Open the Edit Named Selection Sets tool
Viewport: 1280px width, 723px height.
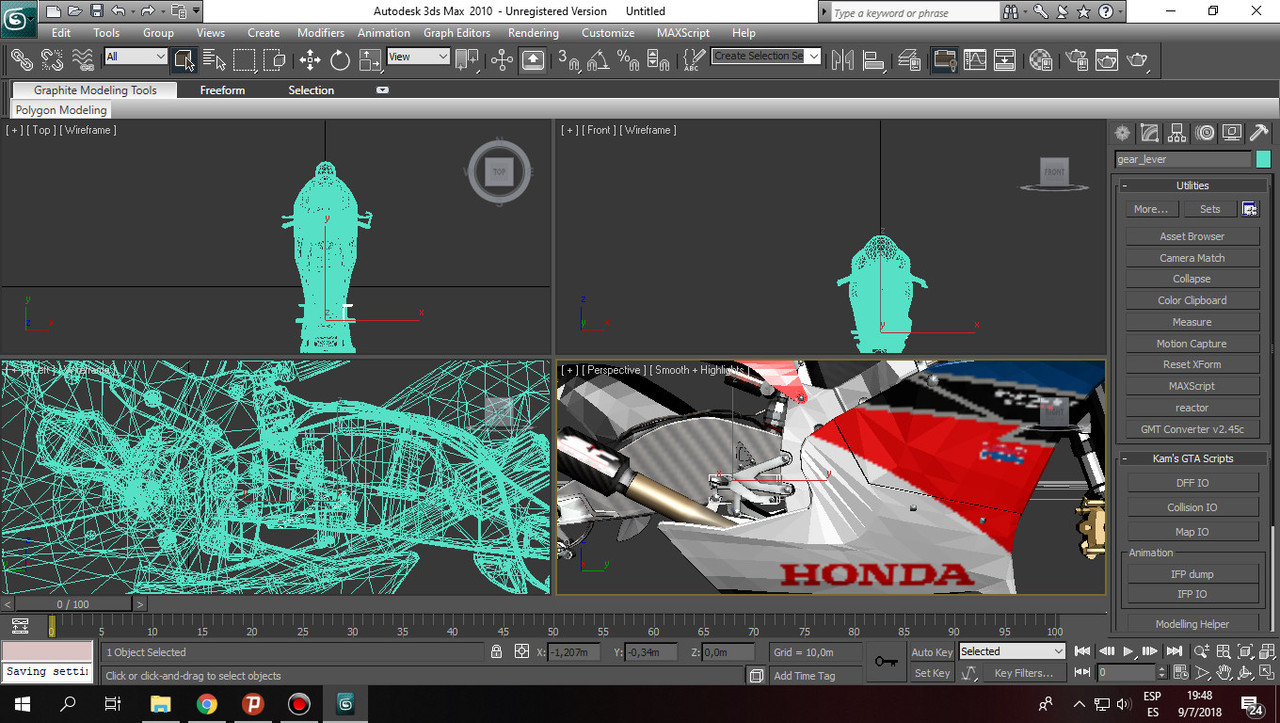(692, 60)
